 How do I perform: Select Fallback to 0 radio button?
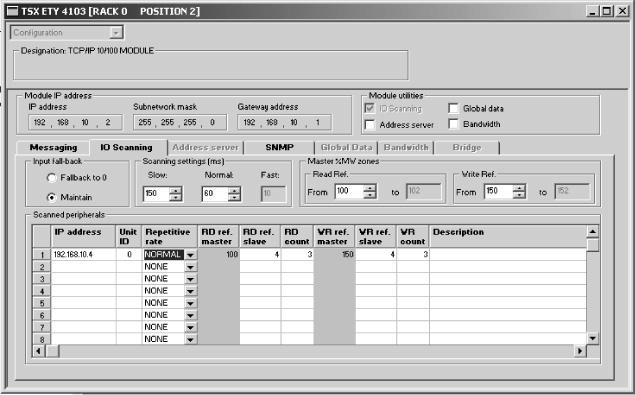(x=51, y=178)
